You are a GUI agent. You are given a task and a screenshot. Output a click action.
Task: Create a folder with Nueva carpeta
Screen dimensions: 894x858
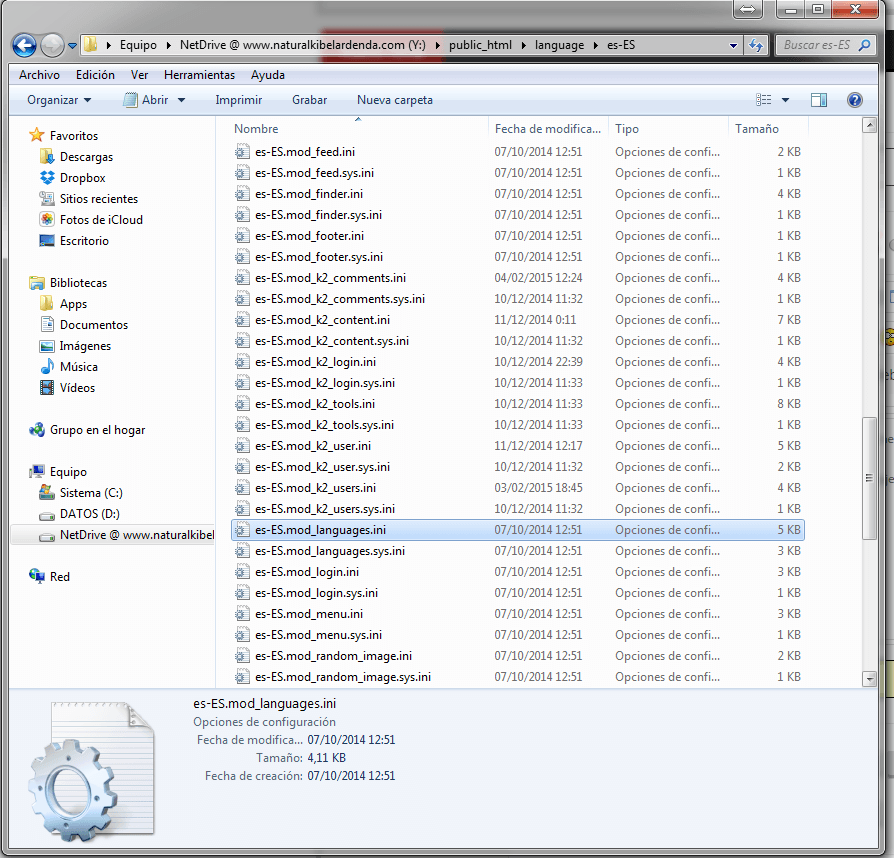395,100
